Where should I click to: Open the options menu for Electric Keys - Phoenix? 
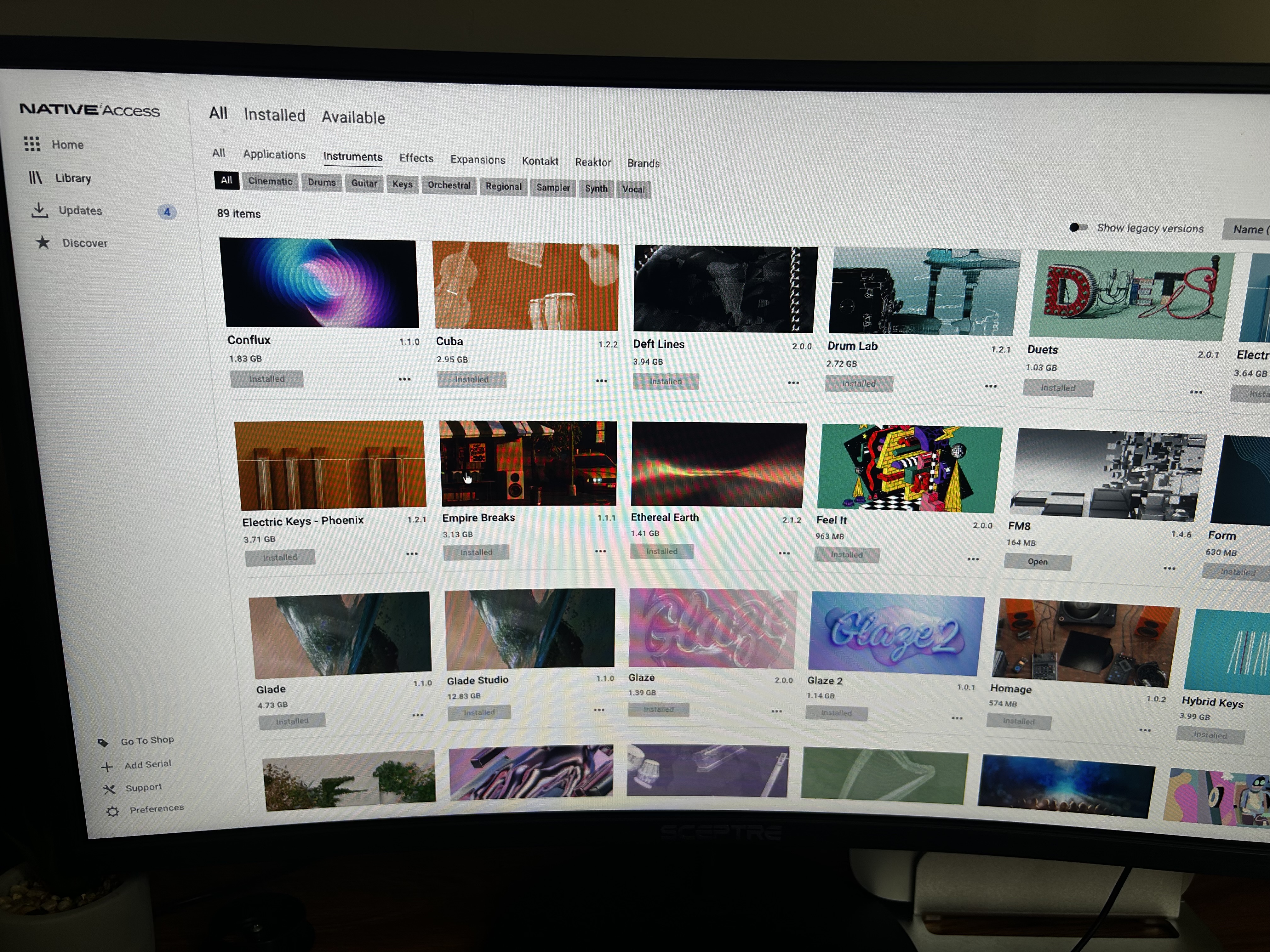412,554
